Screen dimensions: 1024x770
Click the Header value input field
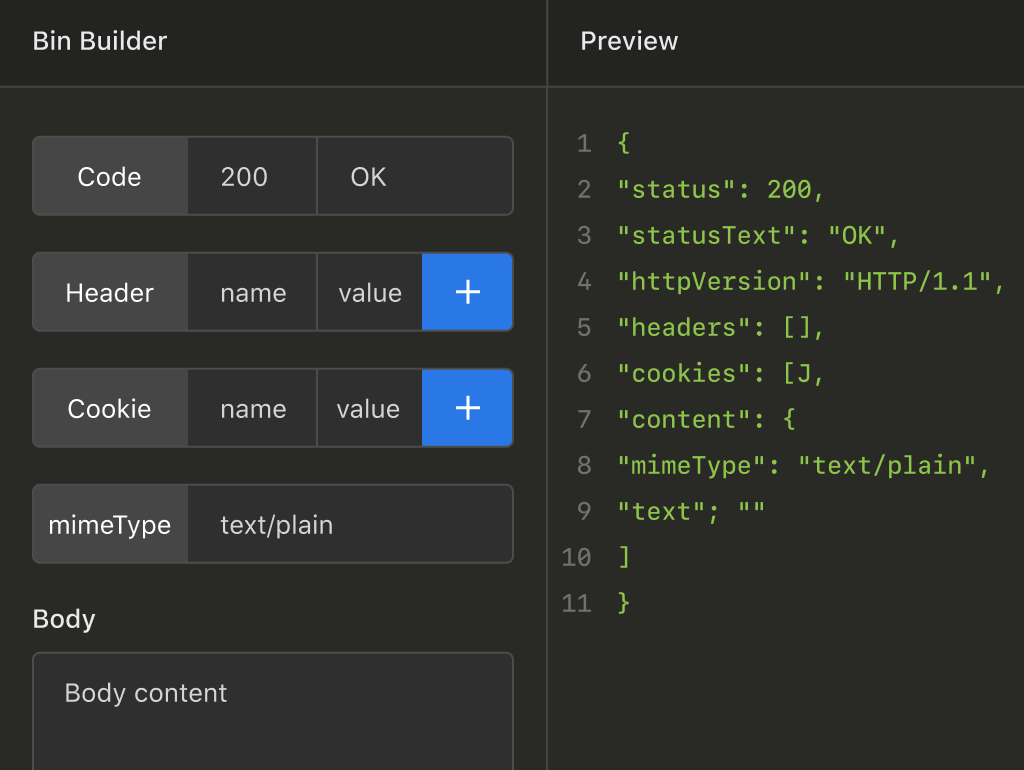pyautogui.click(x=369, y=293)
